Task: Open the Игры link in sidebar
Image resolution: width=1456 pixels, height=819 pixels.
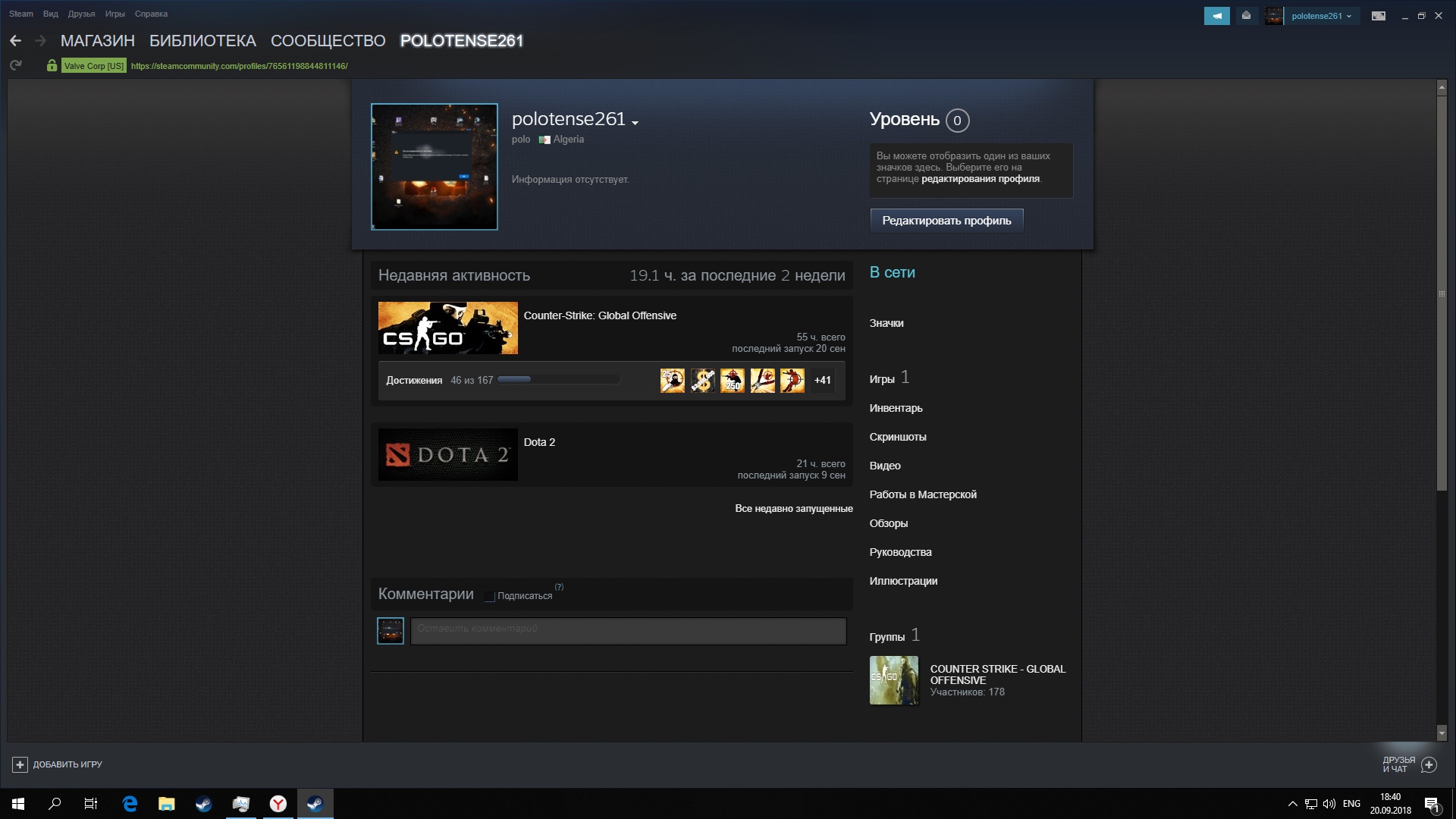Action: click(882, 379)
